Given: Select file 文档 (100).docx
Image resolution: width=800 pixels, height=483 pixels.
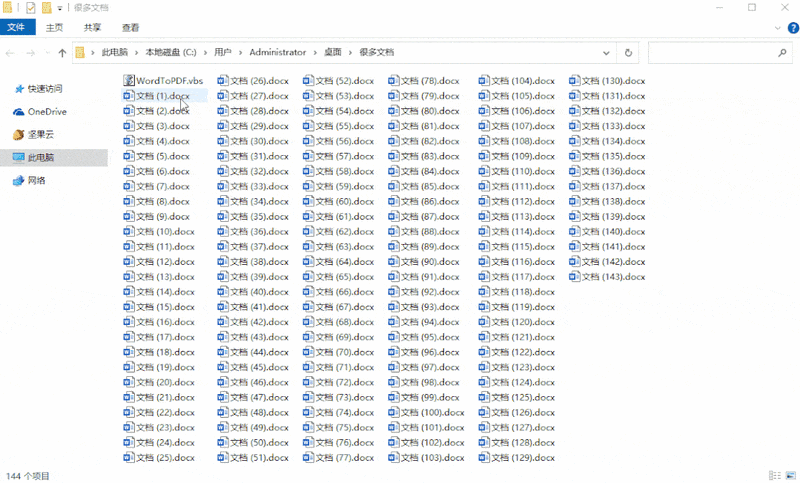Looking at the screenshot, I should coord(426,412).
